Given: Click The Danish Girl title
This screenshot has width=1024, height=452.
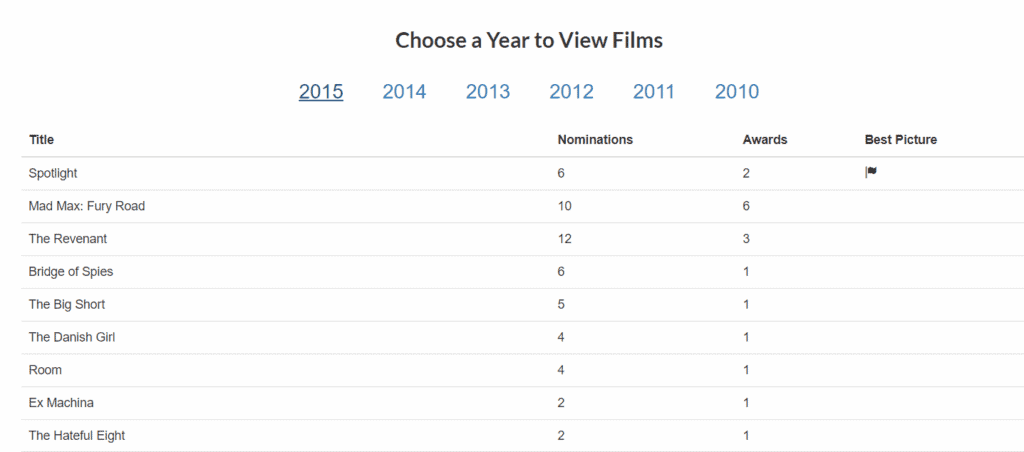Looking at the screenshot, I should 72,337.
